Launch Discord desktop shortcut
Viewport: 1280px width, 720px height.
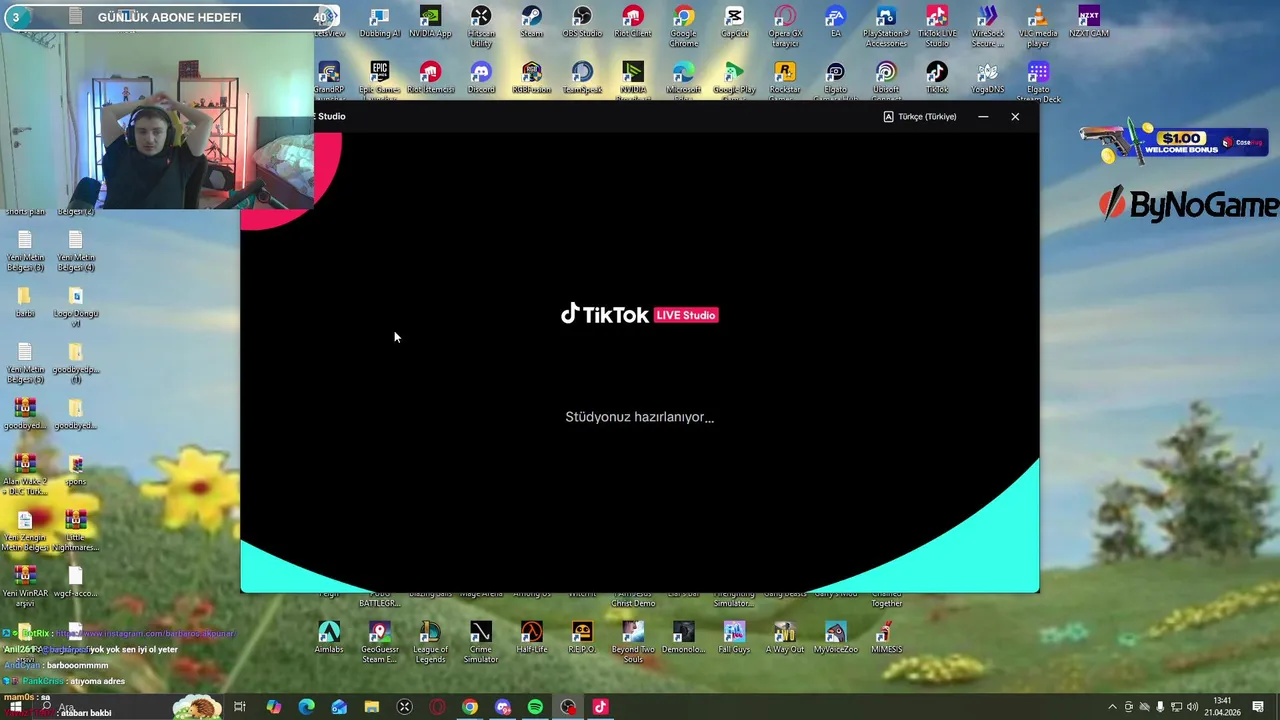(481, 79)
